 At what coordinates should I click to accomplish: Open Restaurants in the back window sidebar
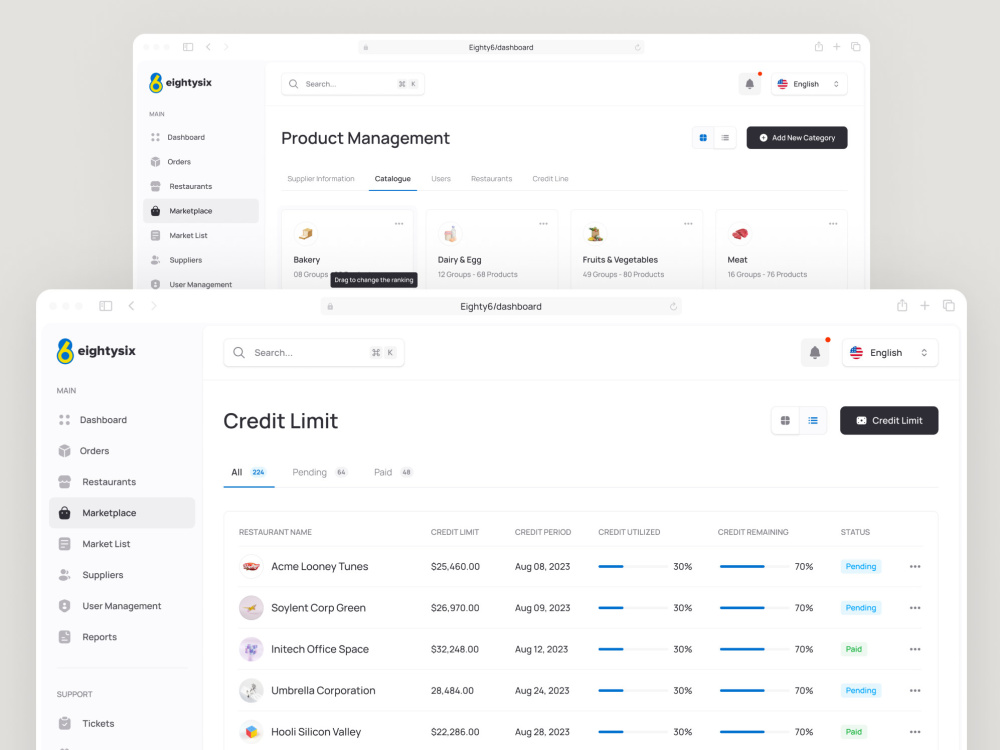pos(201,186)
